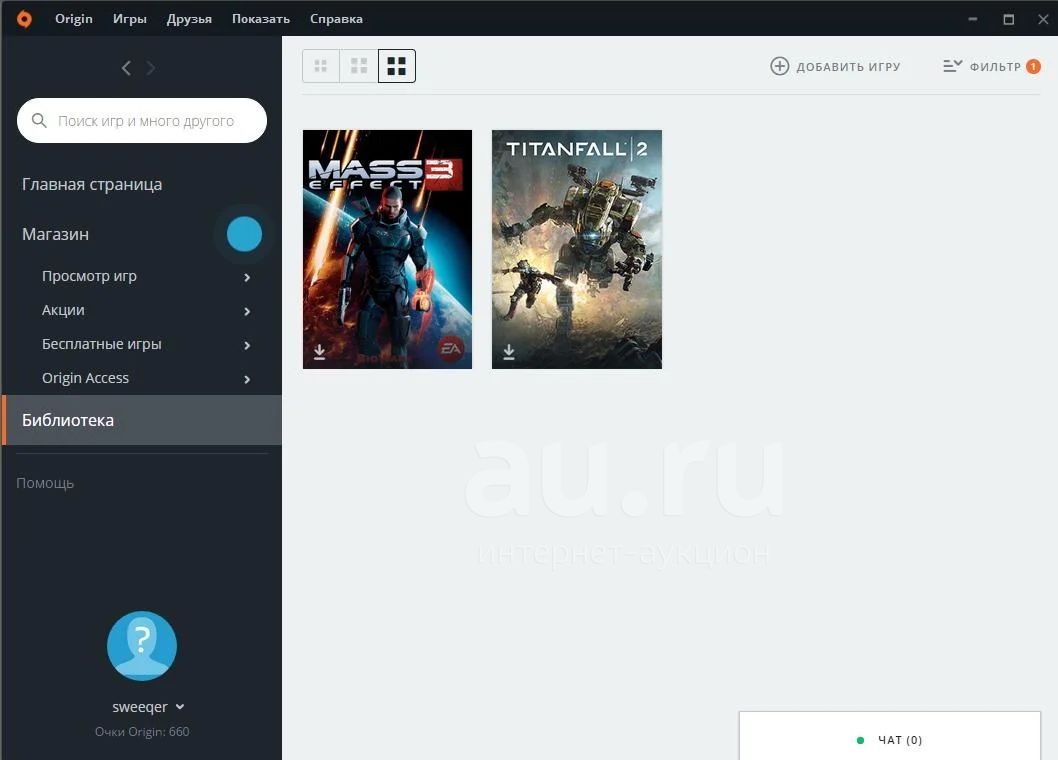1058x760 pixels.
Task: Expand Бесплатные игры submenu chevron
Action: pos(247,345)
